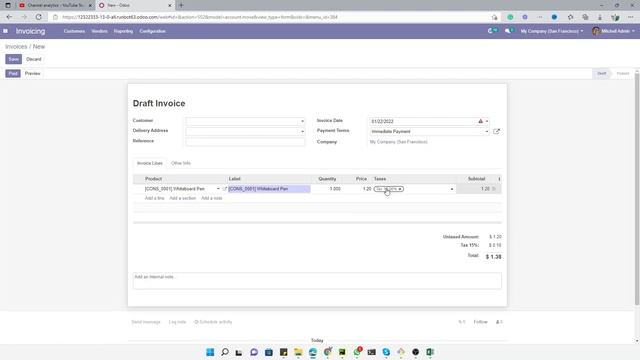Open Excel from taskbar
Screen dimensions: 640x360
(x=430, y=352)
